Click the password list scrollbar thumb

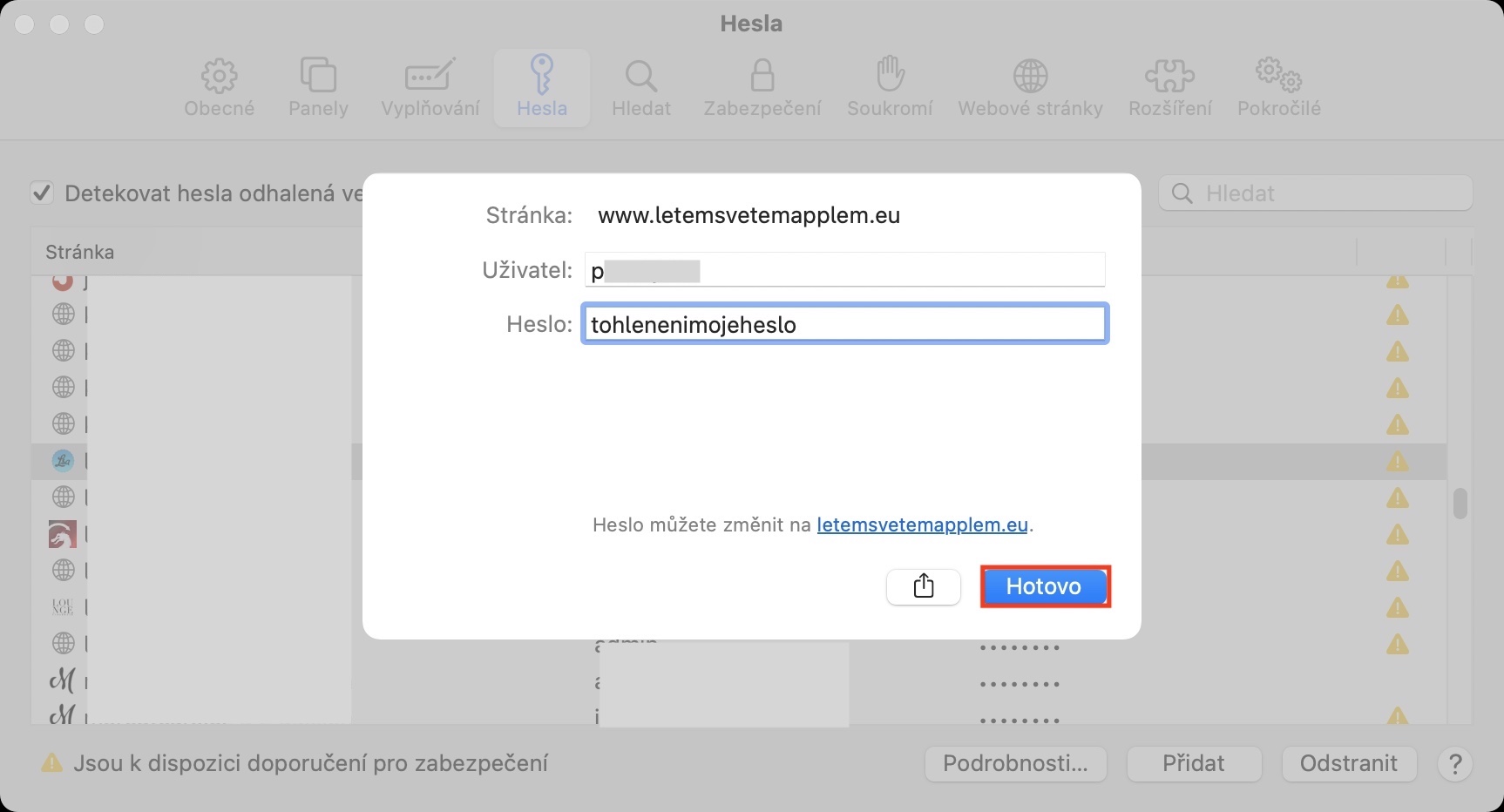(x=1460, y=504)
